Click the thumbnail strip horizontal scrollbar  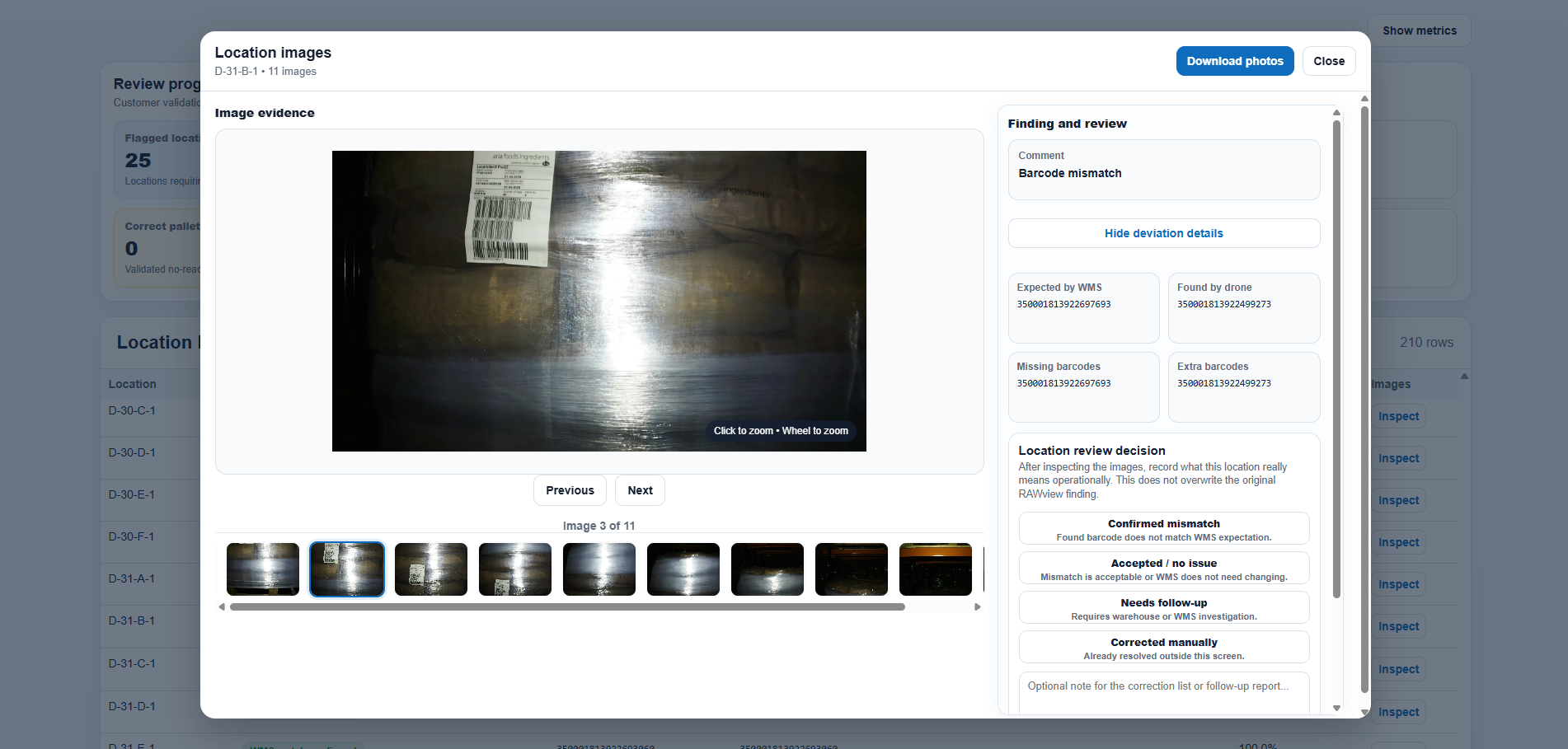(567, 607)
